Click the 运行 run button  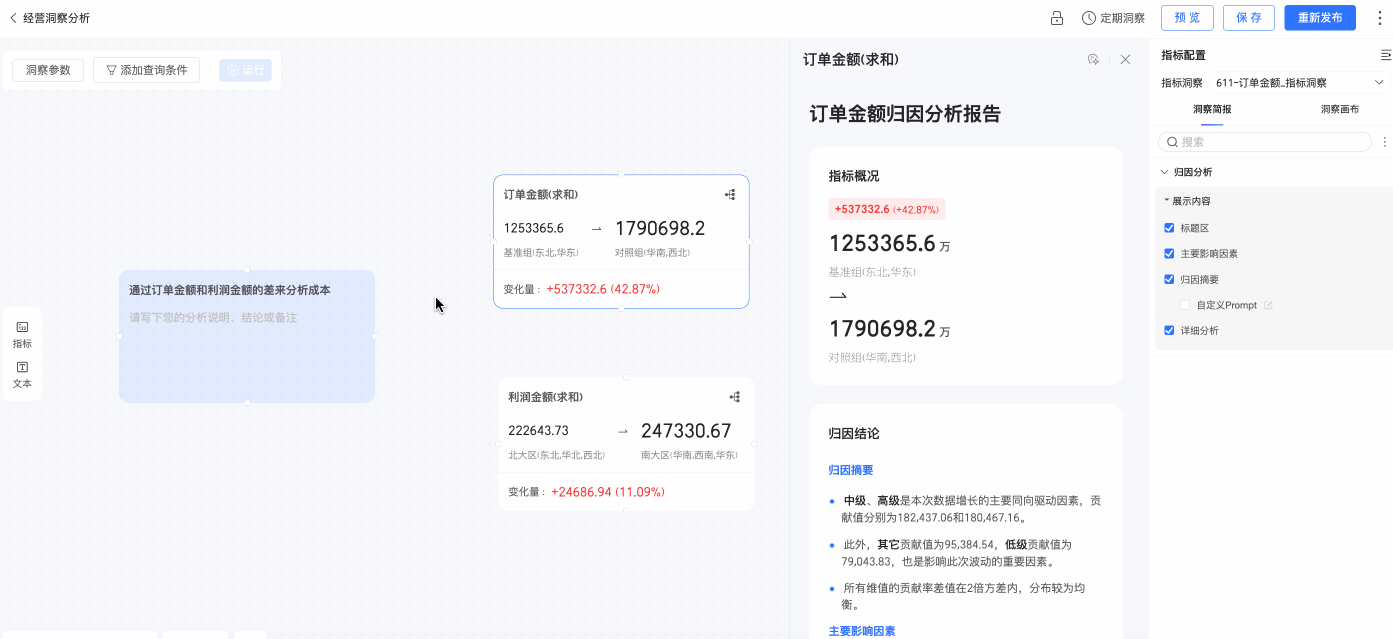pos(245,70)
